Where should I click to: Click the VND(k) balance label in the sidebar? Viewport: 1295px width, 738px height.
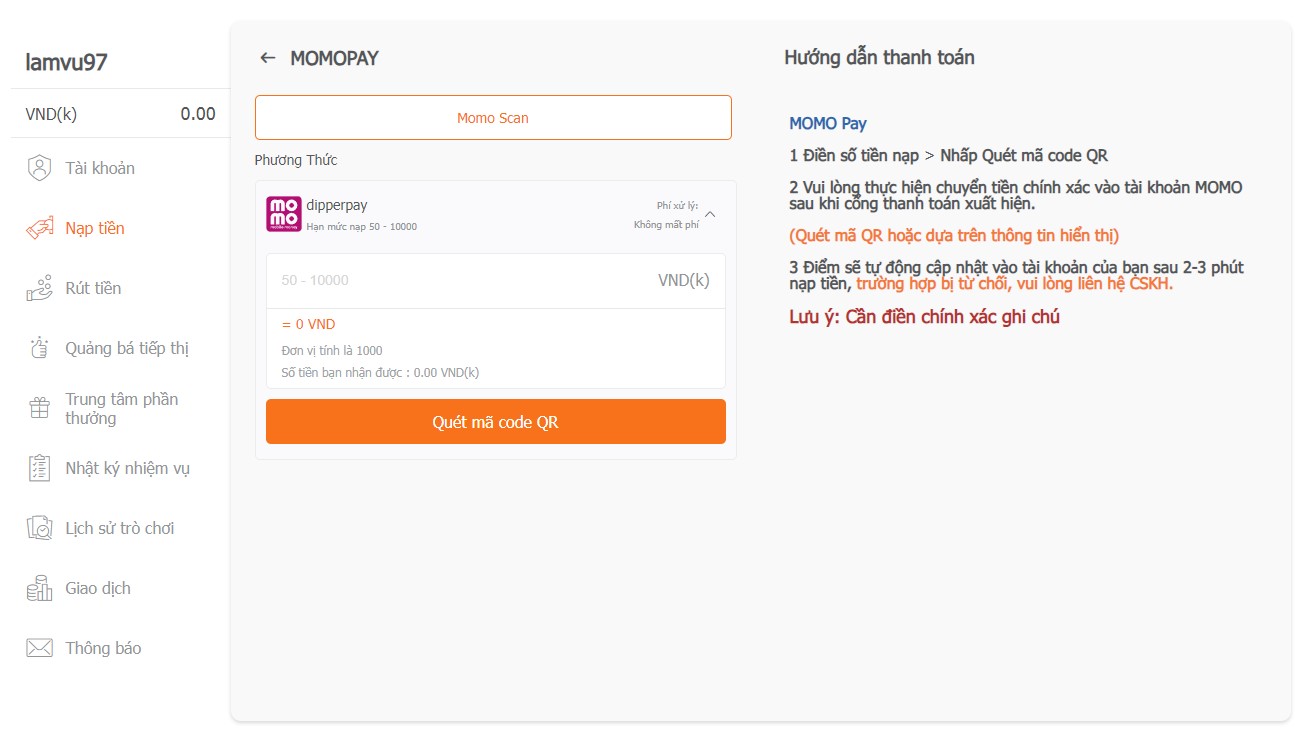[51, 114]
